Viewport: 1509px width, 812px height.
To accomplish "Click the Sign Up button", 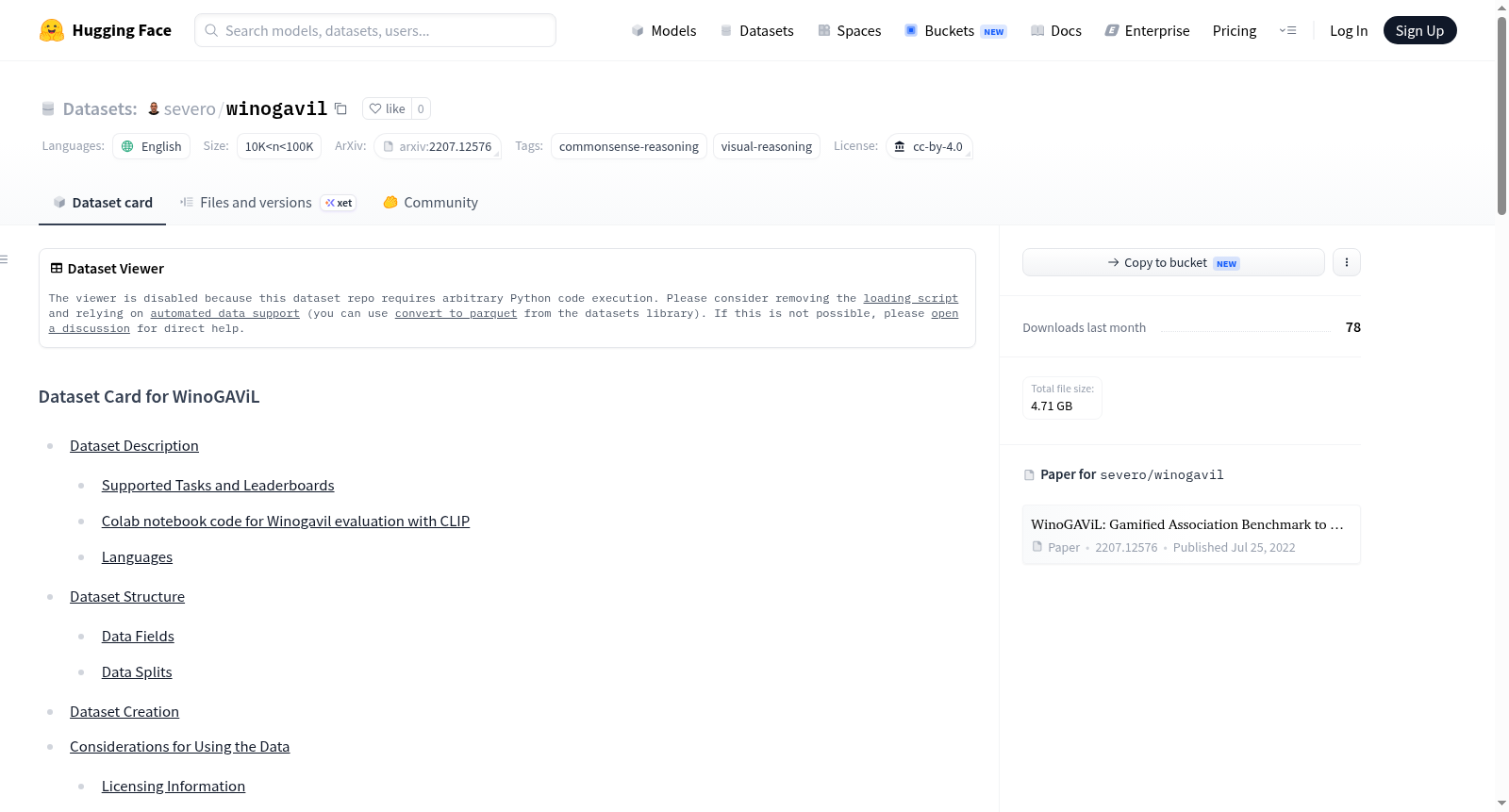I will [x=1419, y=30].
